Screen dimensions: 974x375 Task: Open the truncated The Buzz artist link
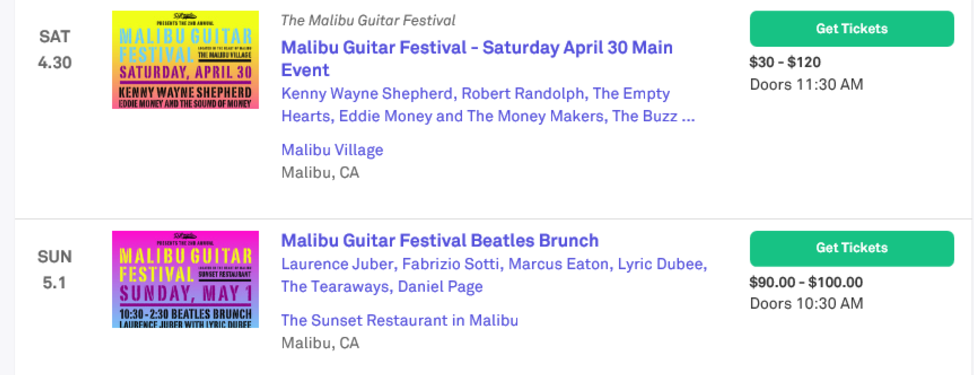click(653, 116)
